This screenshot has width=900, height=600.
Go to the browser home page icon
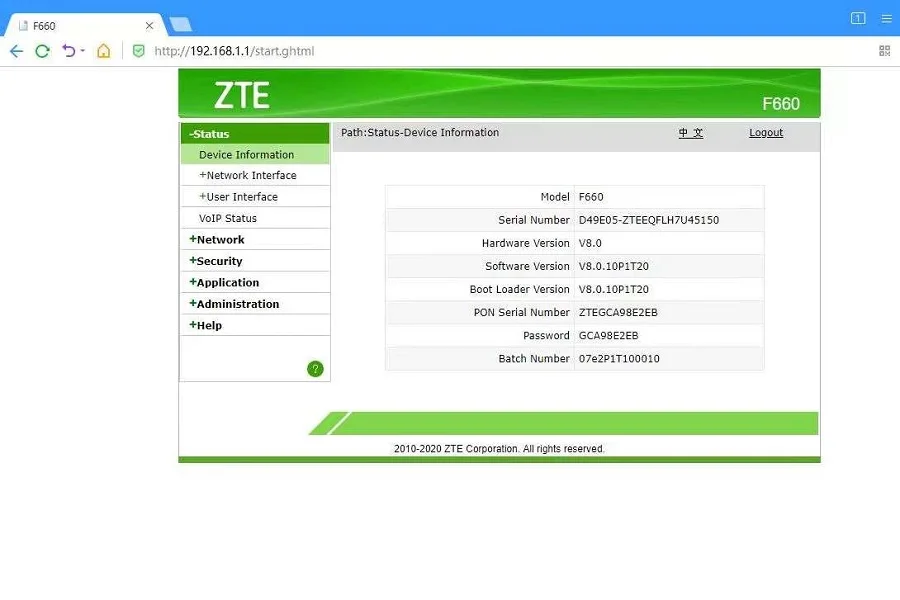point(104,51)
